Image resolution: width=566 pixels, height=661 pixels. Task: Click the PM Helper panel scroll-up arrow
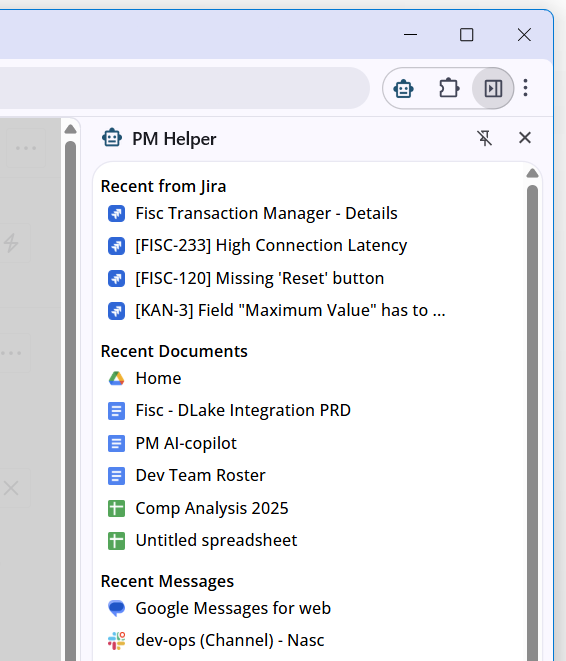click(532, 173)
